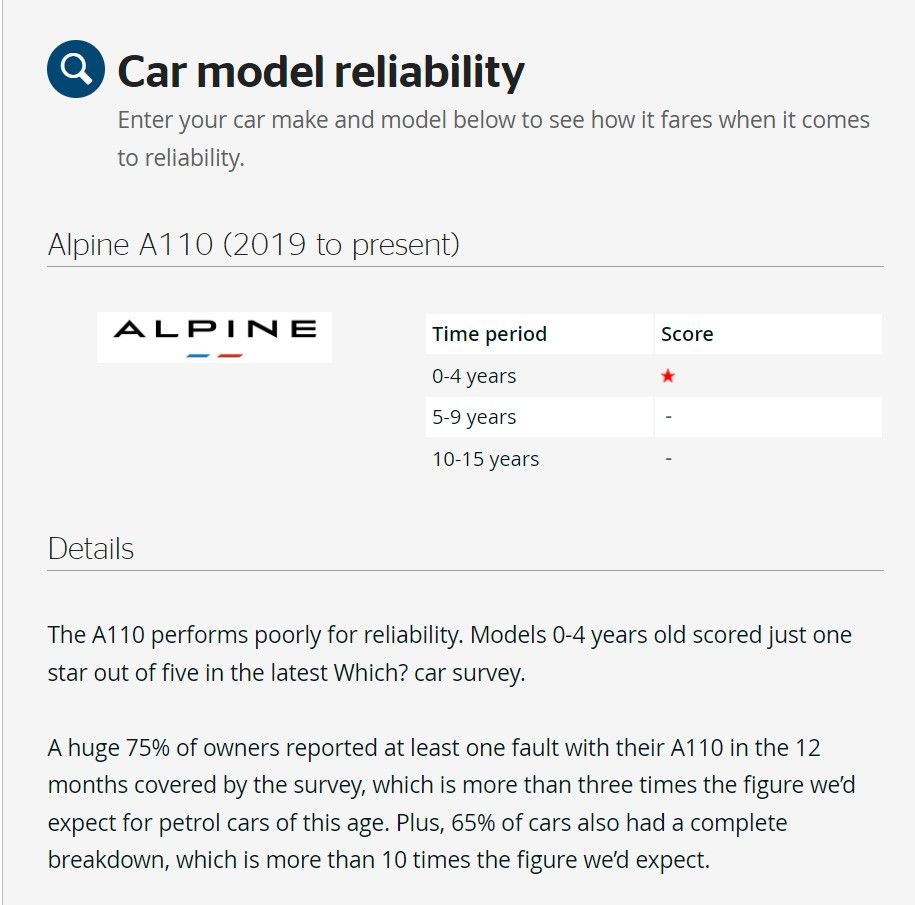The height and width of the screenshot is (905, 915).
Task: Select the "Car model reliability" heading
Action: 321,72
